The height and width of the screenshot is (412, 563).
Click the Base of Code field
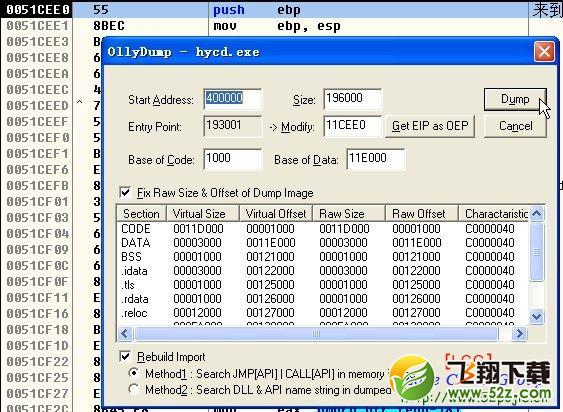[233, 159]
